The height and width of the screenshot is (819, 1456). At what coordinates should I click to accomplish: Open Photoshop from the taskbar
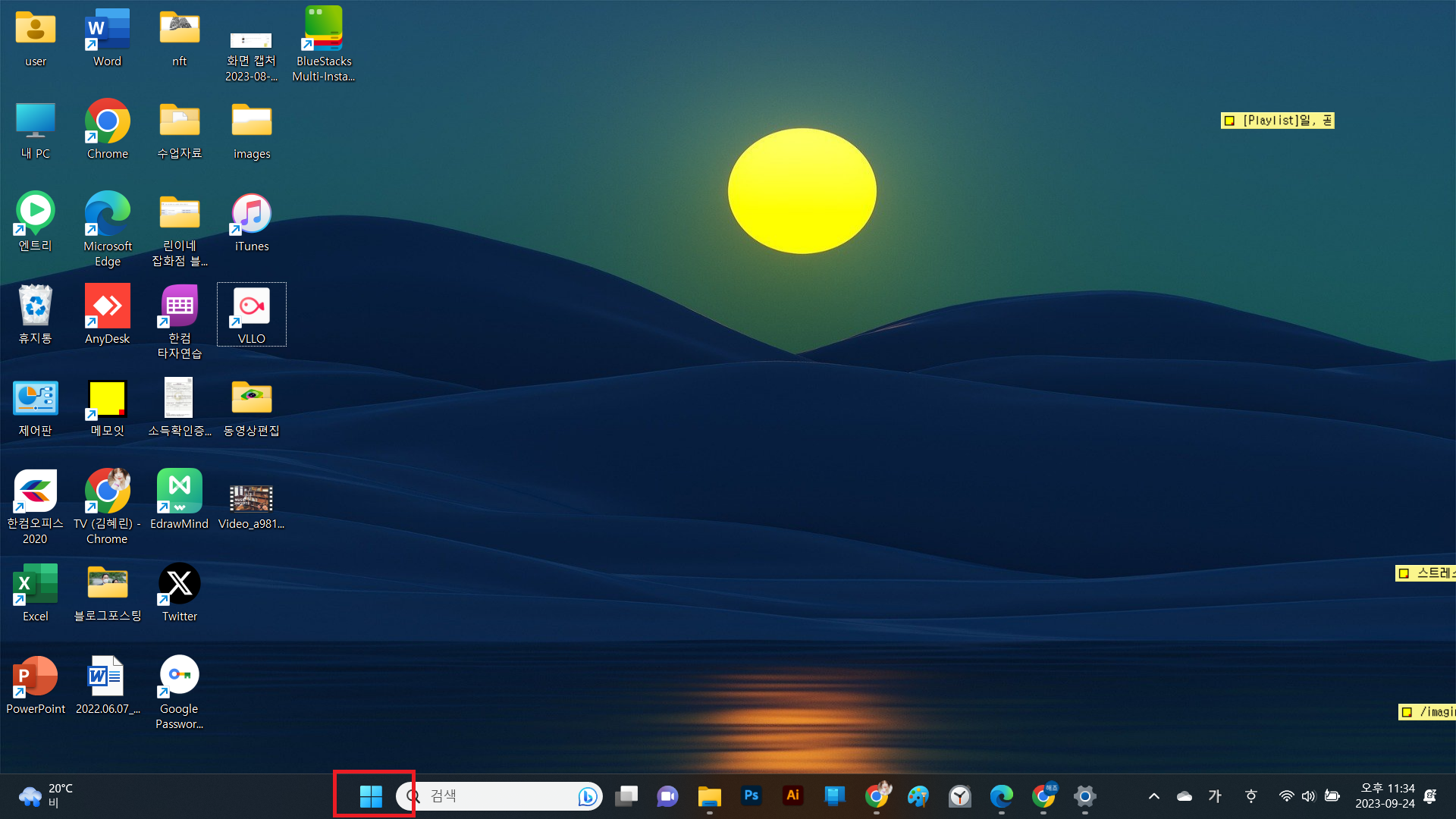click(752, 795)
